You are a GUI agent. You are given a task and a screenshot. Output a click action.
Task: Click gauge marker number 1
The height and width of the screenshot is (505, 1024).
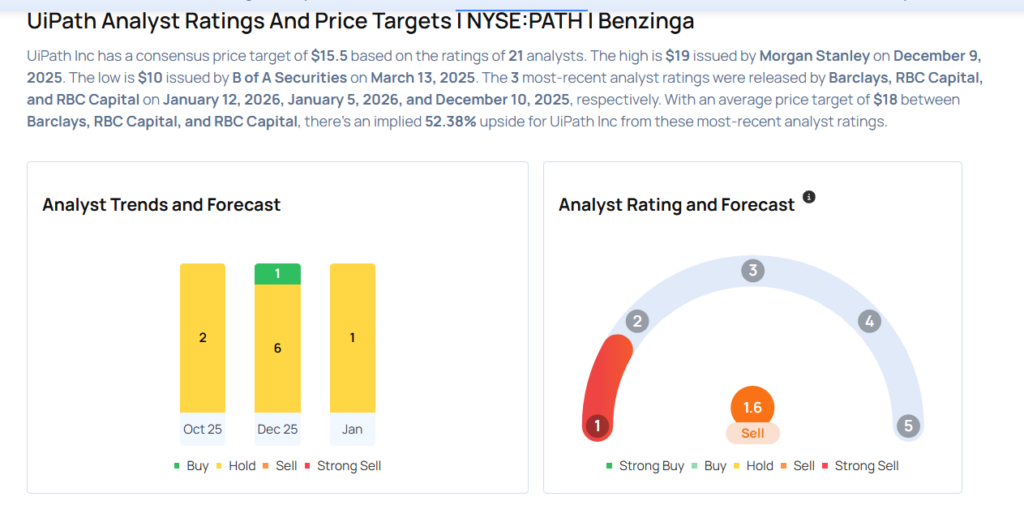597,426
